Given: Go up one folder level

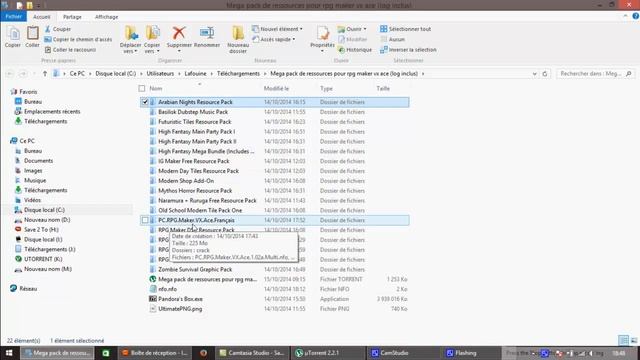Looking at the screenshot, I should click(x=45, y=73).
